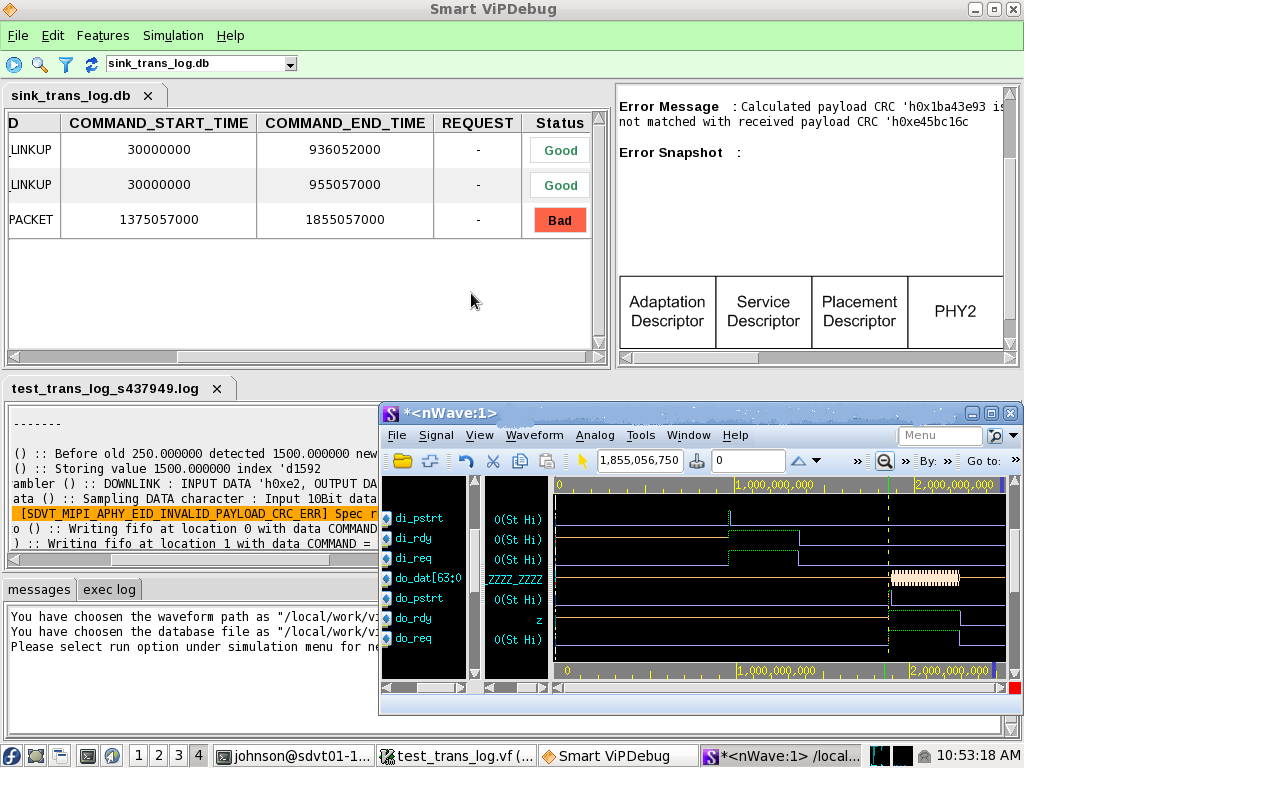Click the nWave Menu search field
The image size is (1279, 786).
[940, 436]
